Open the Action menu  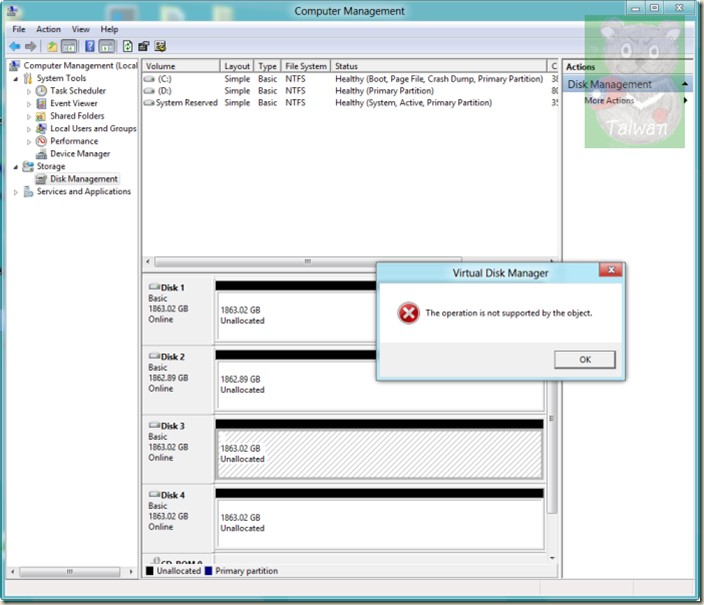point(48,29)
